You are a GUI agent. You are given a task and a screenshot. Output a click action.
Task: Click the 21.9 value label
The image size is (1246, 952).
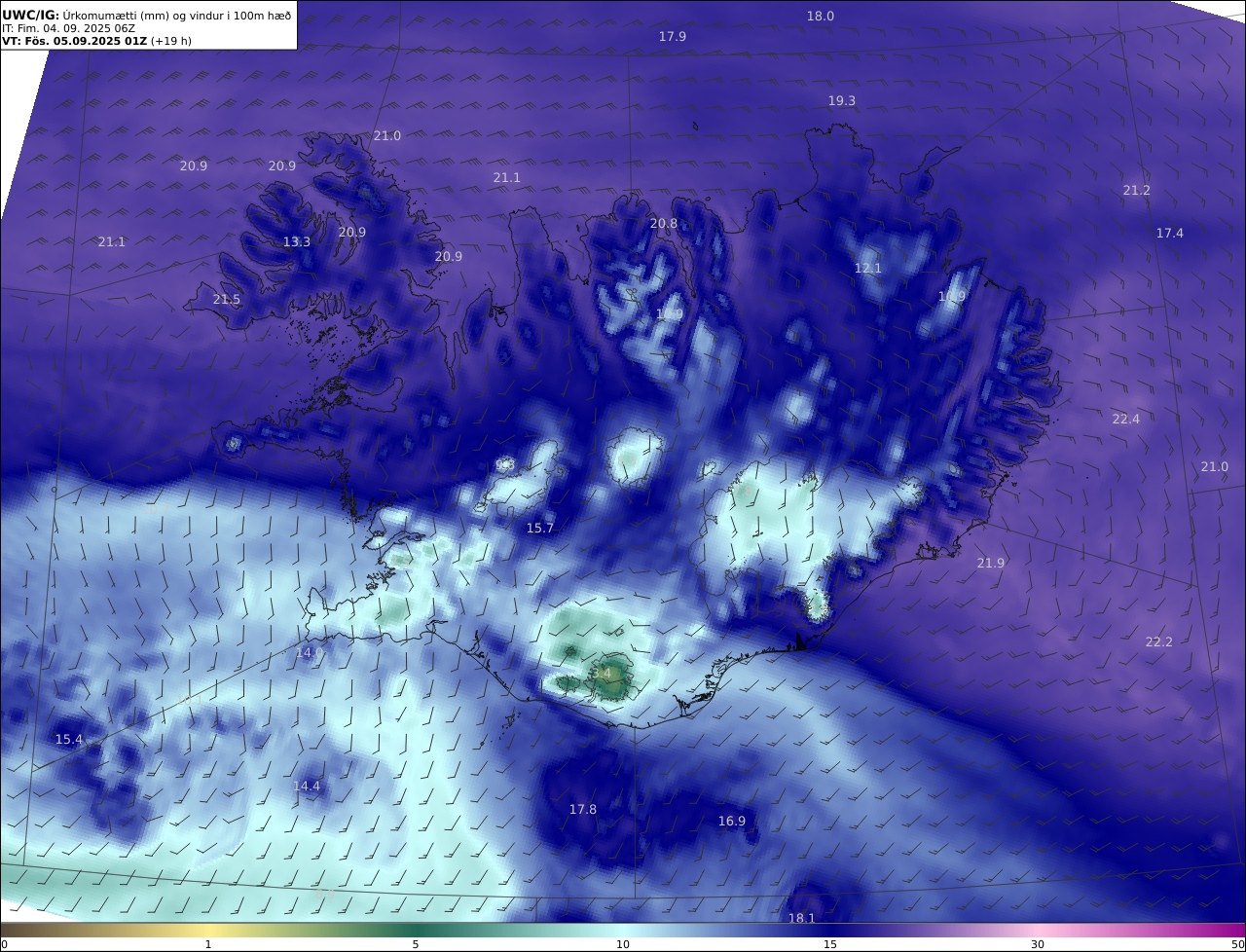[x=991, y=563]
